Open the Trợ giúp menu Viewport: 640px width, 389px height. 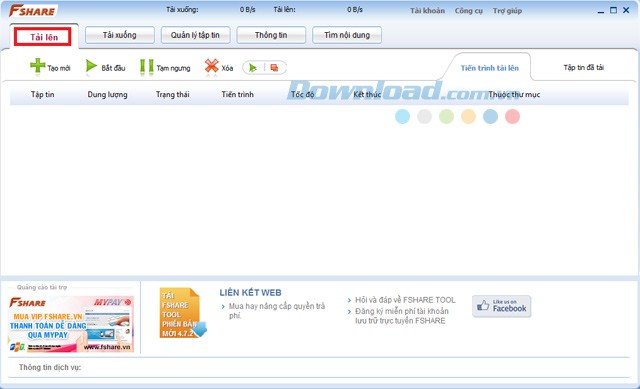point(507,11)
